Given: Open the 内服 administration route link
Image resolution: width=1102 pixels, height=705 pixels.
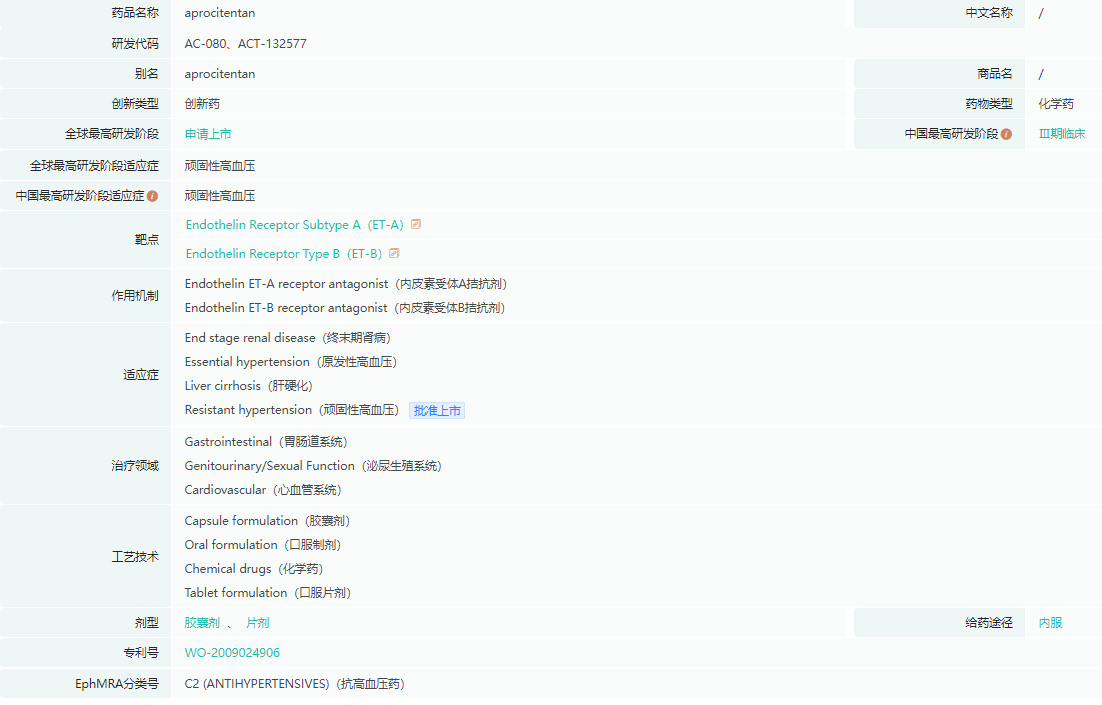Looking at the screenshot, I should tap(1050, 623).
